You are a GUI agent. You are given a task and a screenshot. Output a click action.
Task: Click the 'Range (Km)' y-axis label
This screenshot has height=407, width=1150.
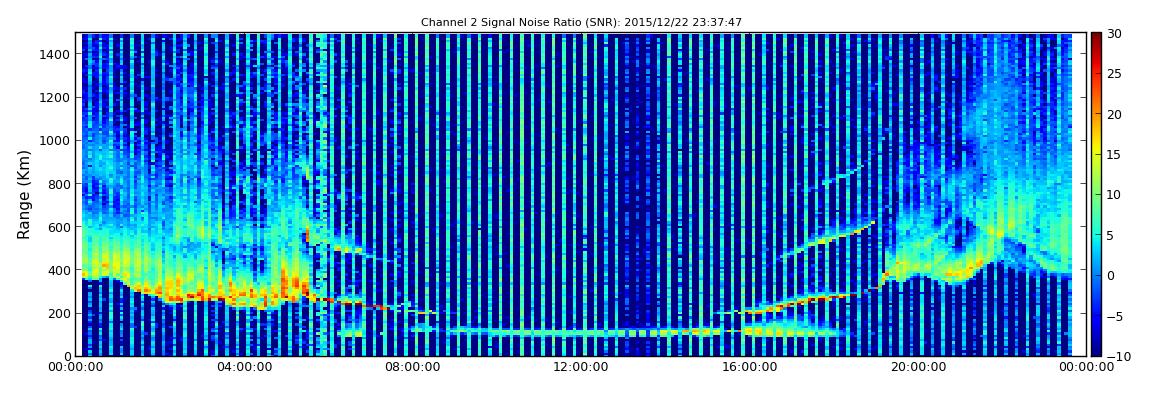click(24, 194)
